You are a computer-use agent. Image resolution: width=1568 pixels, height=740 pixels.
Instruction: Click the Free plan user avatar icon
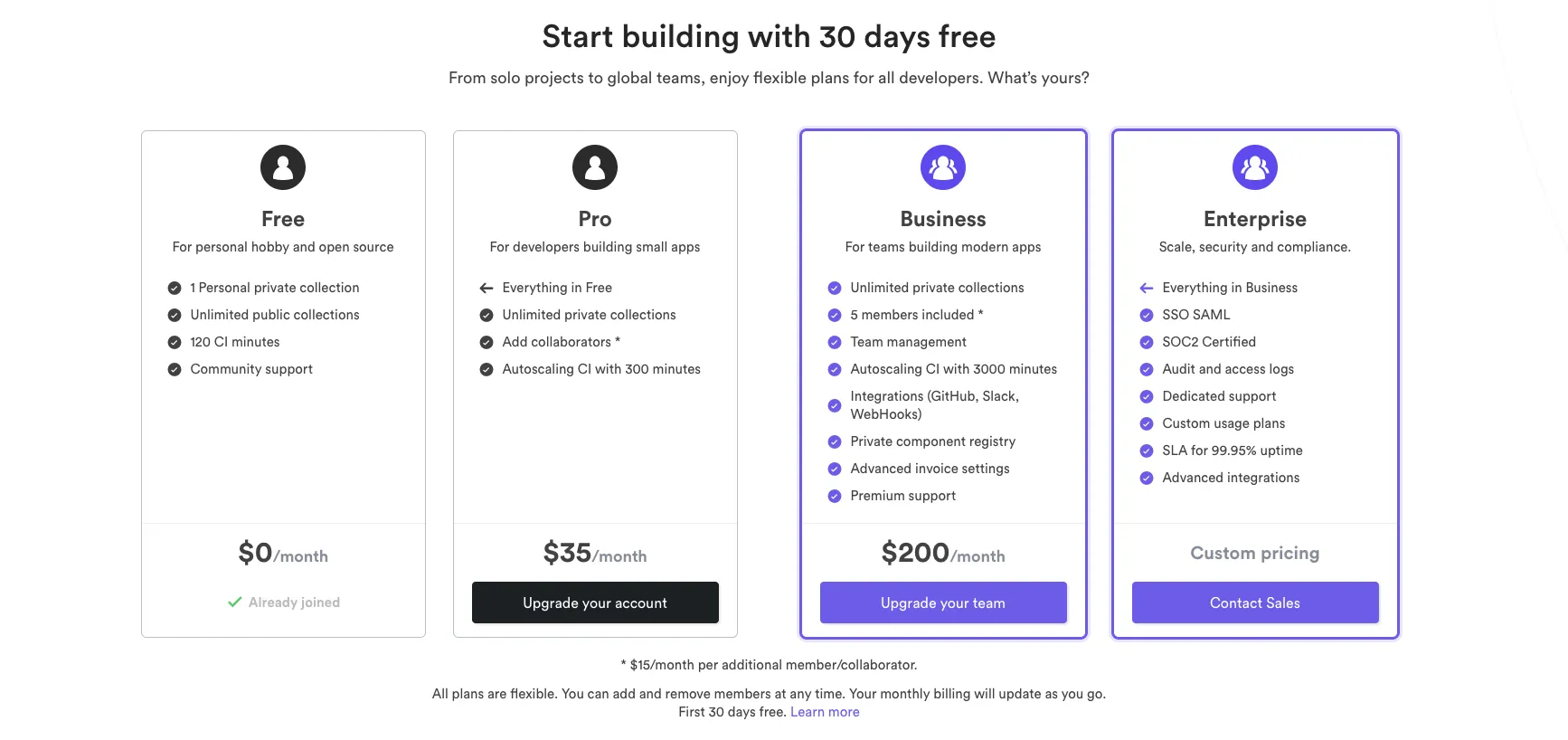click(283, 167)
